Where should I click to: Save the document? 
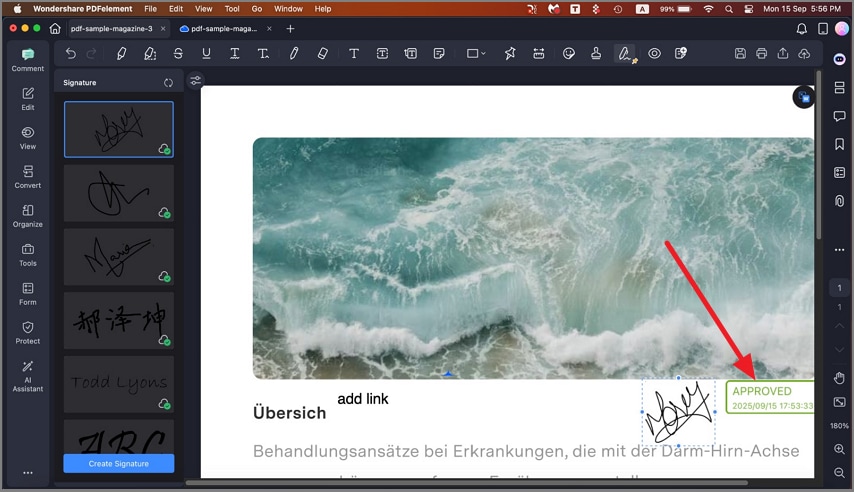tap(740, 53)
